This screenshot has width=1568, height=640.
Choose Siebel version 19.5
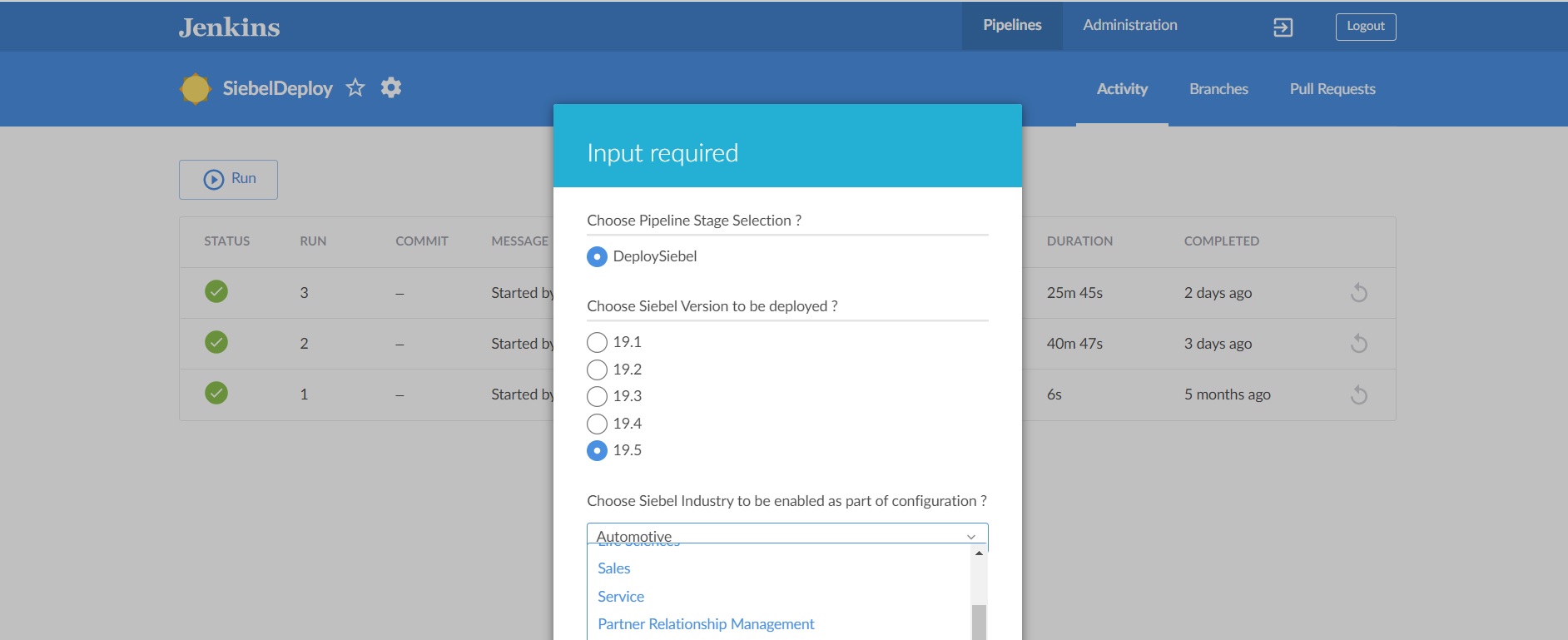[597, 450]
